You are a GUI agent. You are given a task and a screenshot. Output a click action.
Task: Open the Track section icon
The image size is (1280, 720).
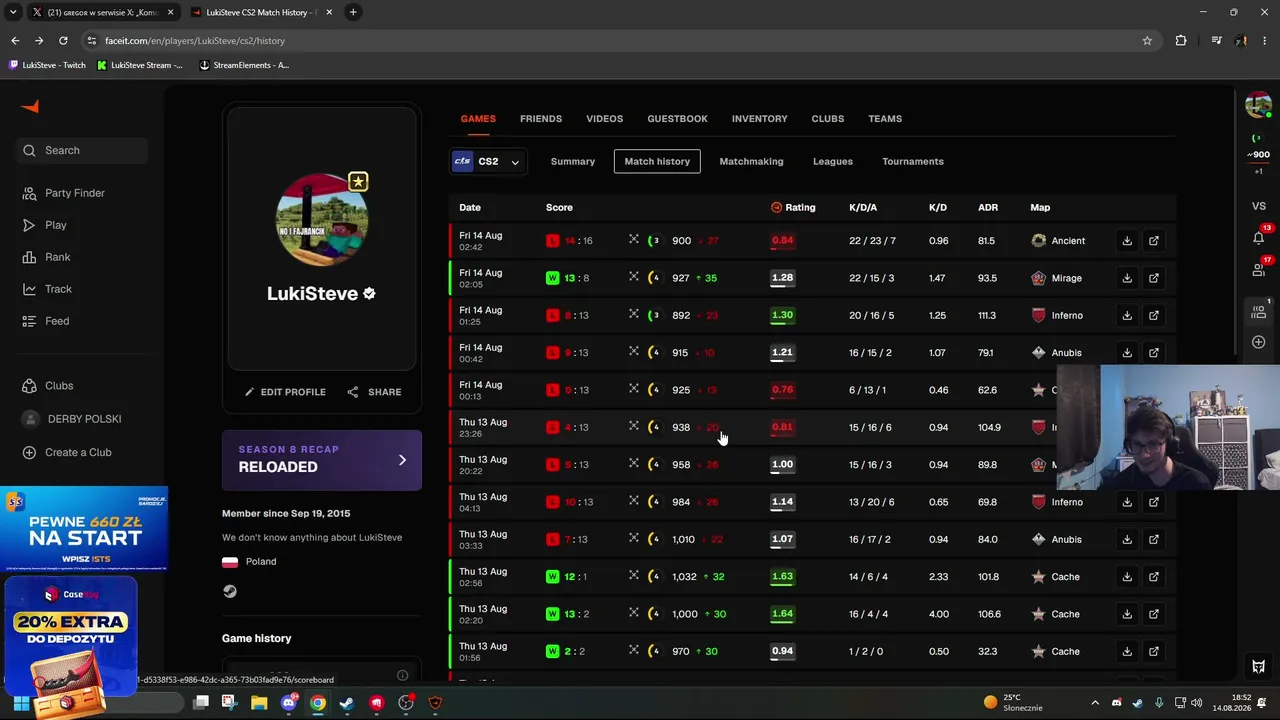coord(29,289)
